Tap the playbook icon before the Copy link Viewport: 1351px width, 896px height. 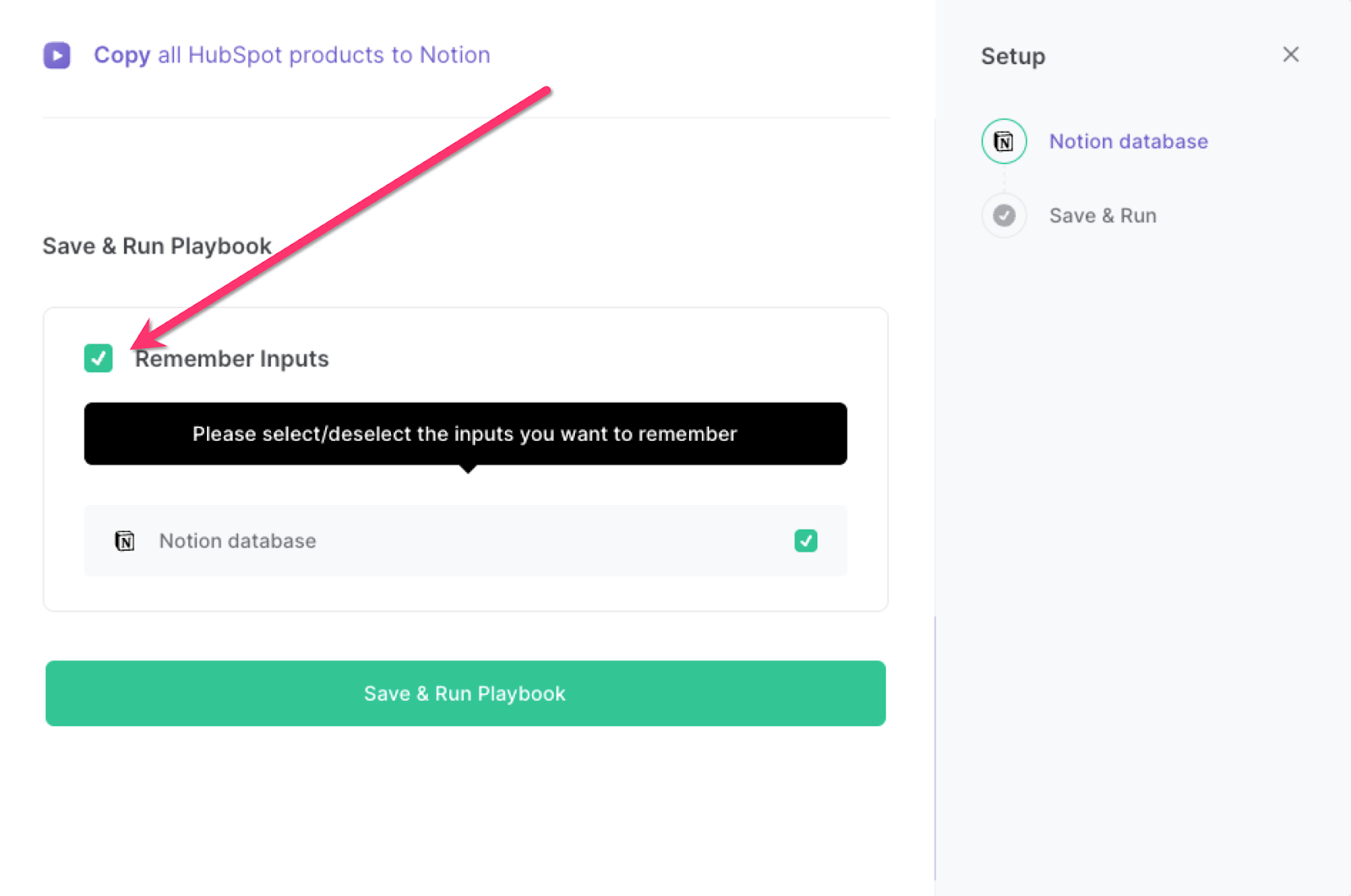pos(57,55)
